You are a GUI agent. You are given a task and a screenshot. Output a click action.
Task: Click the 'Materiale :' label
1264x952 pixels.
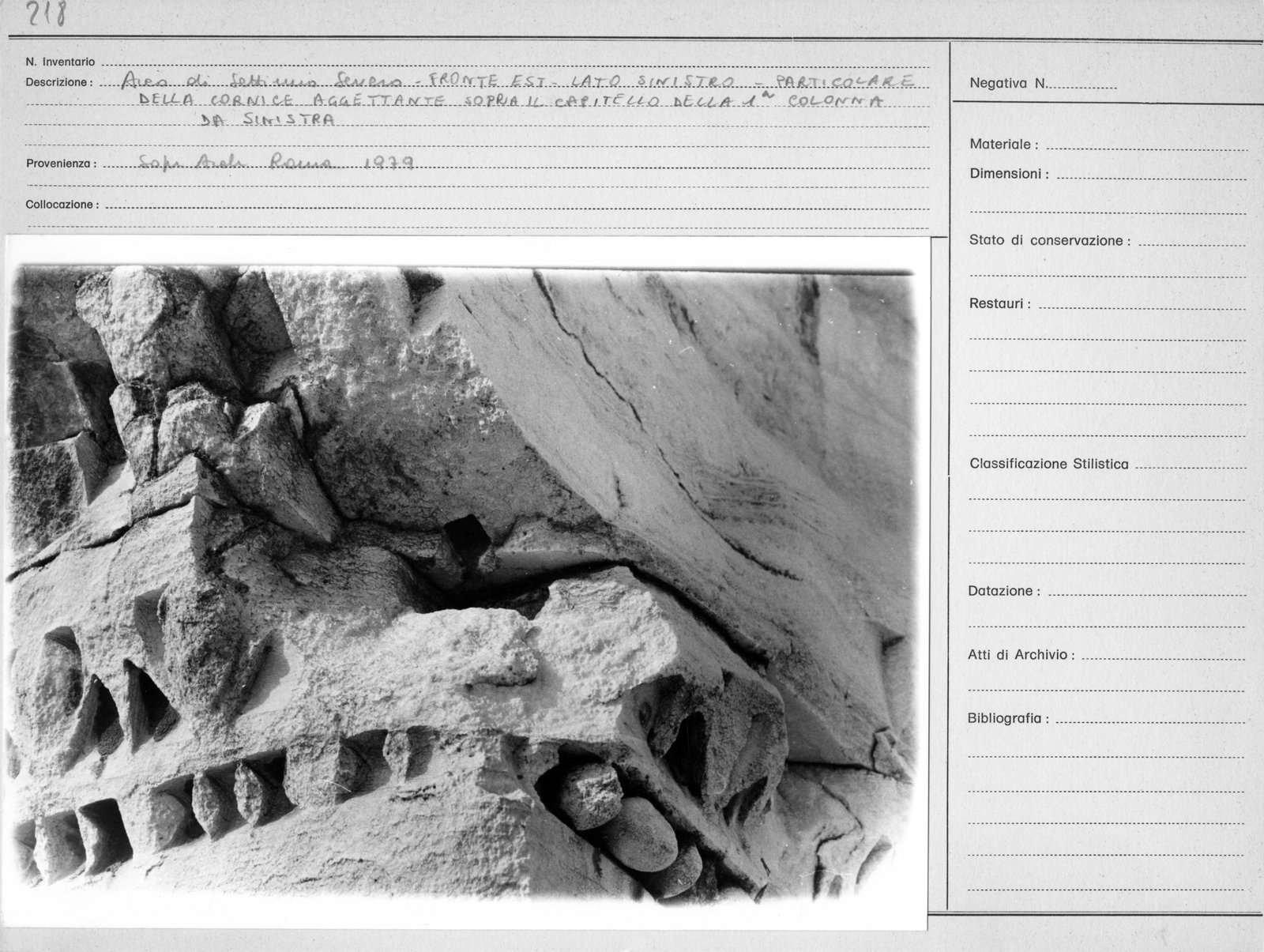click(1003, 145)
